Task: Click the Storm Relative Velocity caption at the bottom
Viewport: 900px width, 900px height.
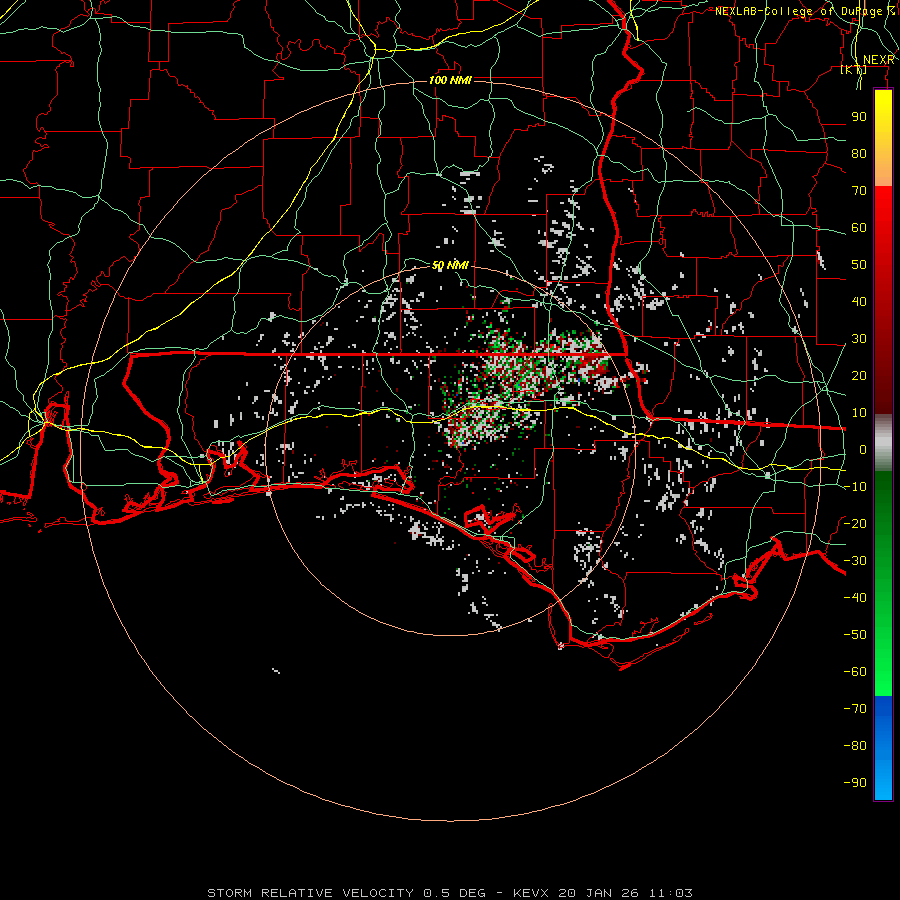Action: 450,893
